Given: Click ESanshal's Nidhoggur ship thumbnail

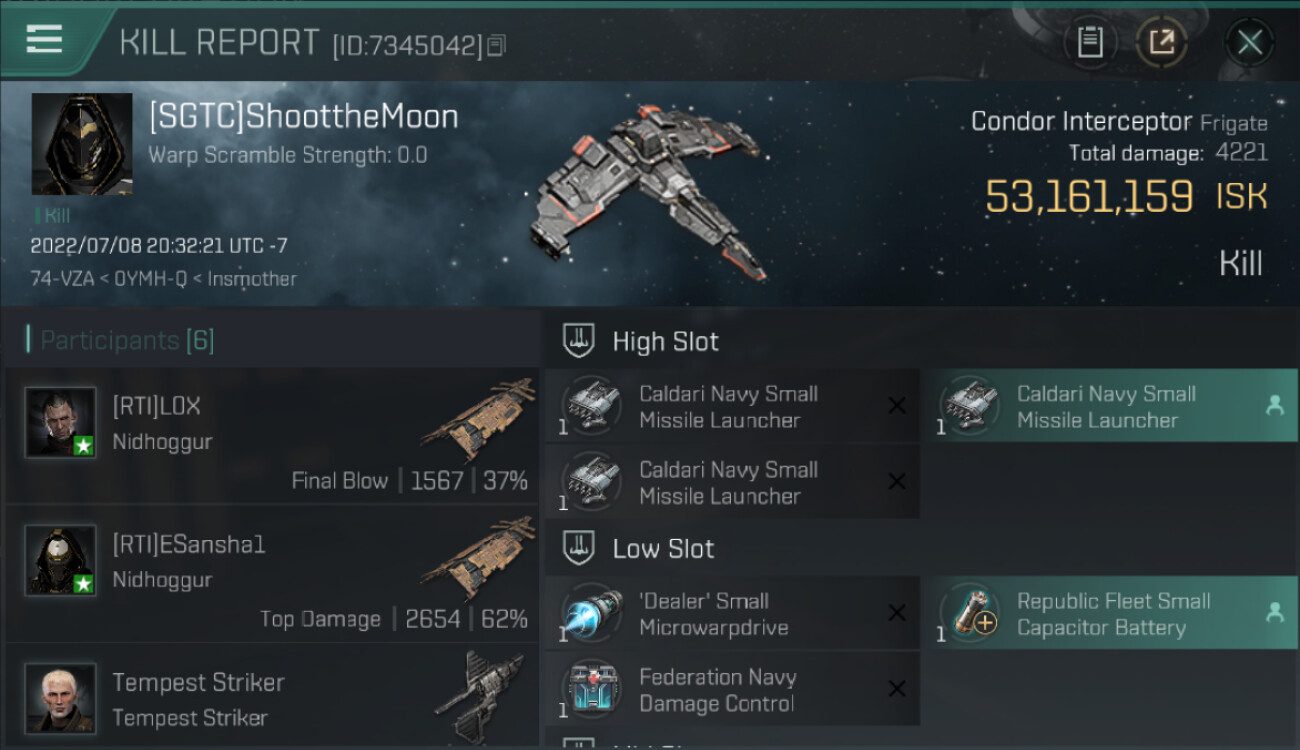Looking at the screenshot, I should (478, 557).
